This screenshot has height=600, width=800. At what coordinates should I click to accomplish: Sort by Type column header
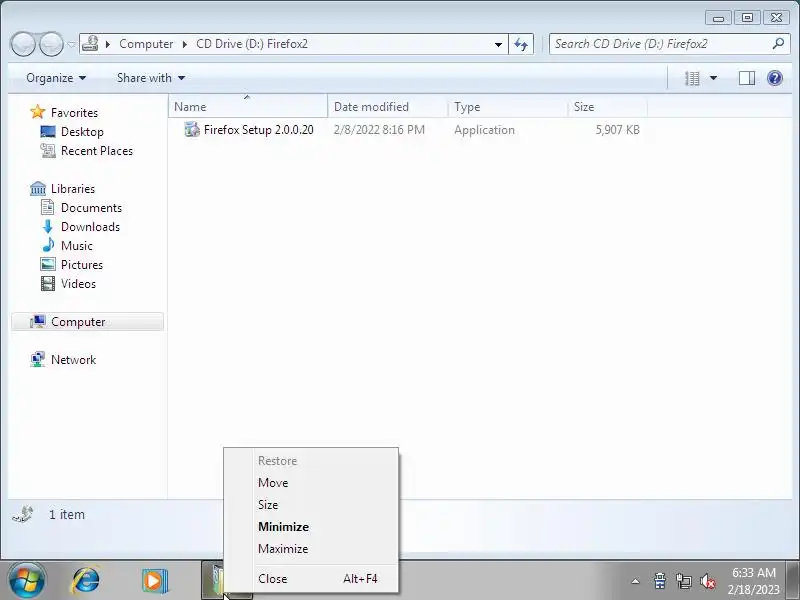[508, 107]
